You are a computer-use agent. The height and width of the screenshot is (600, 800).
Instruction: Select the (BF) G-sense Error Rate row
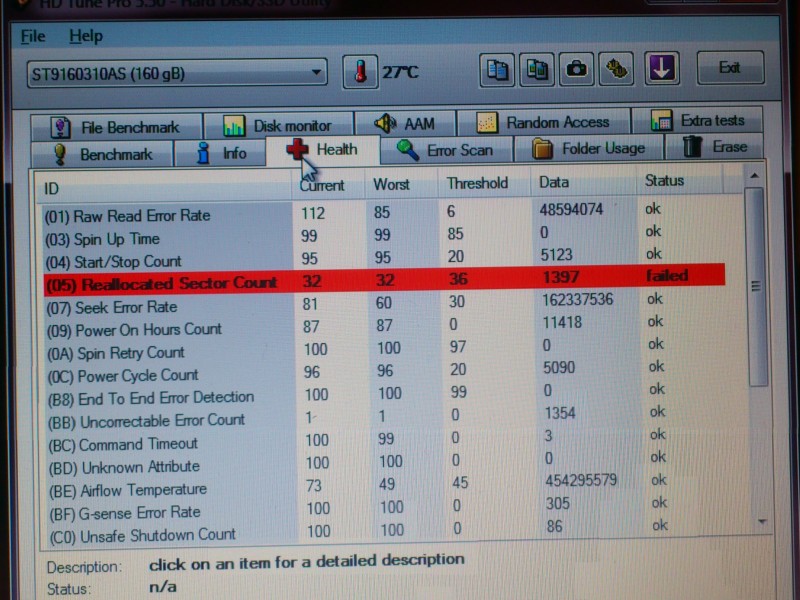(386, 509)
